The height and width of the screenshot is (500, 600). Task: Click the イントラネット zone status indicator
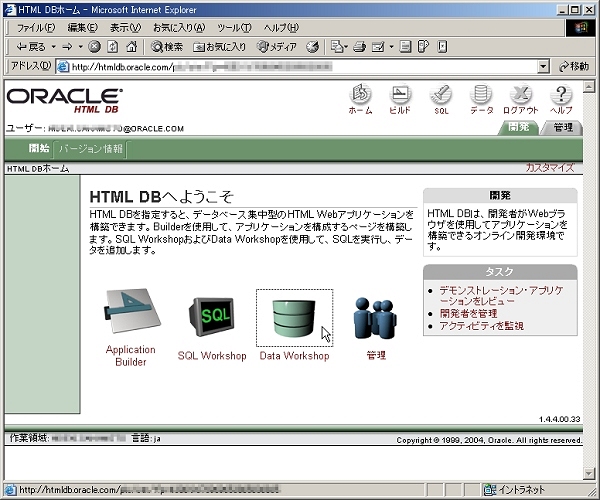tap(515, 490)
